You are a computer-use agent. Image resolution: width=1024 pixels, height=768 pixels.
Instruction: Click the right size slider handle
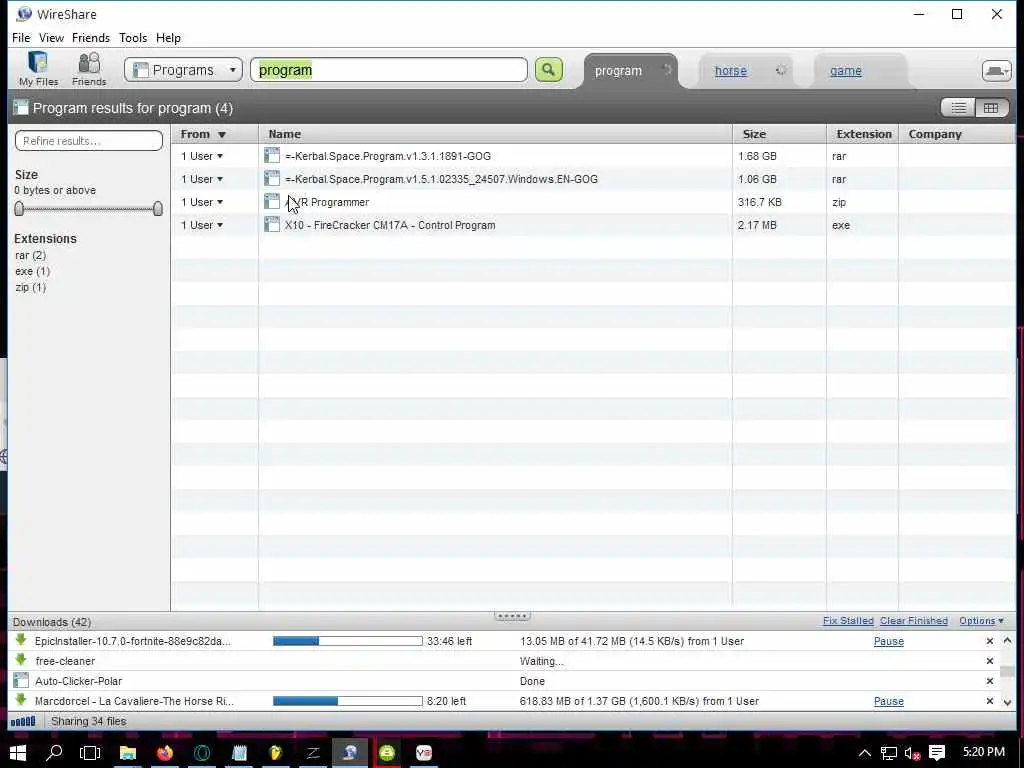click(157, 208)
